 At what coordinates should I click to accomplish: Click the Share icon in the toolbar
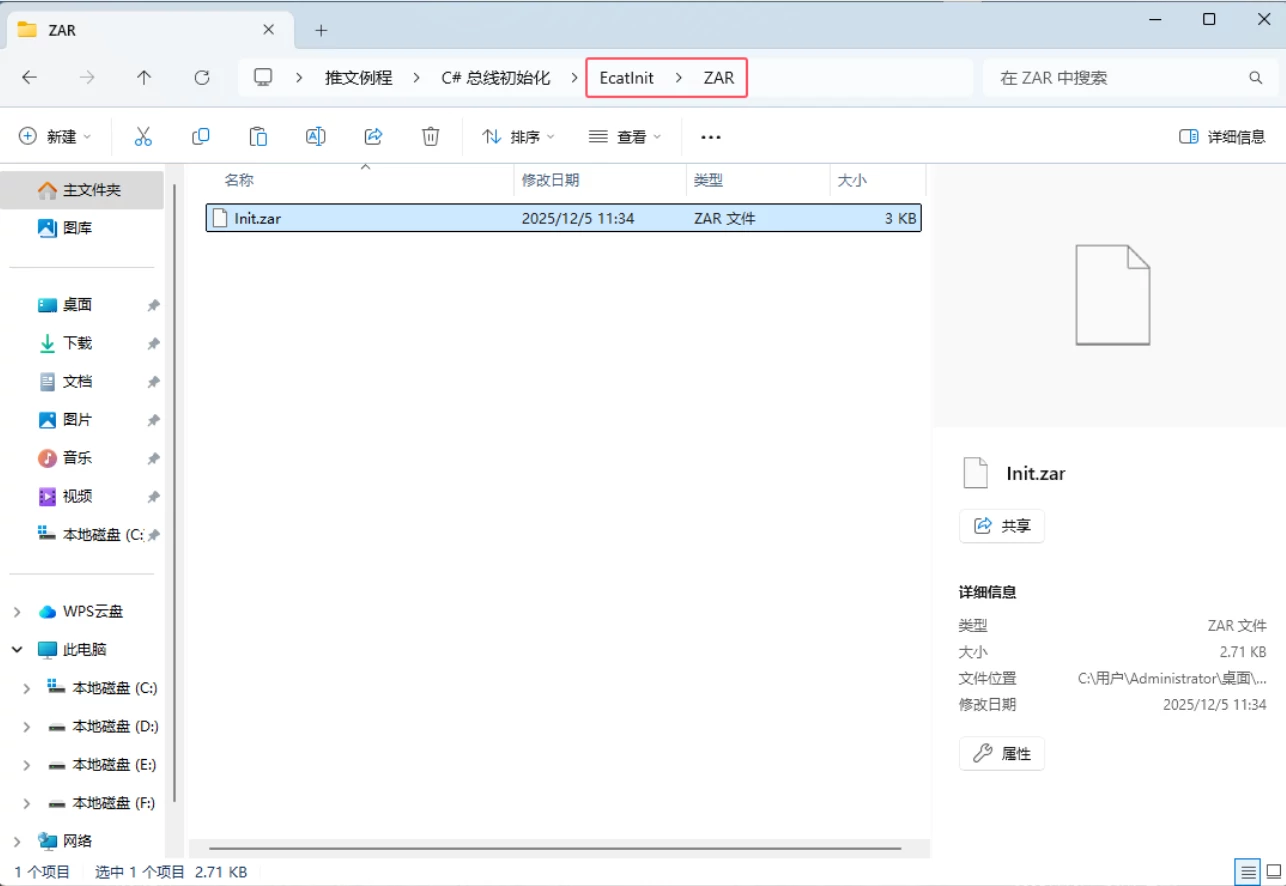(x=373, y=136)
